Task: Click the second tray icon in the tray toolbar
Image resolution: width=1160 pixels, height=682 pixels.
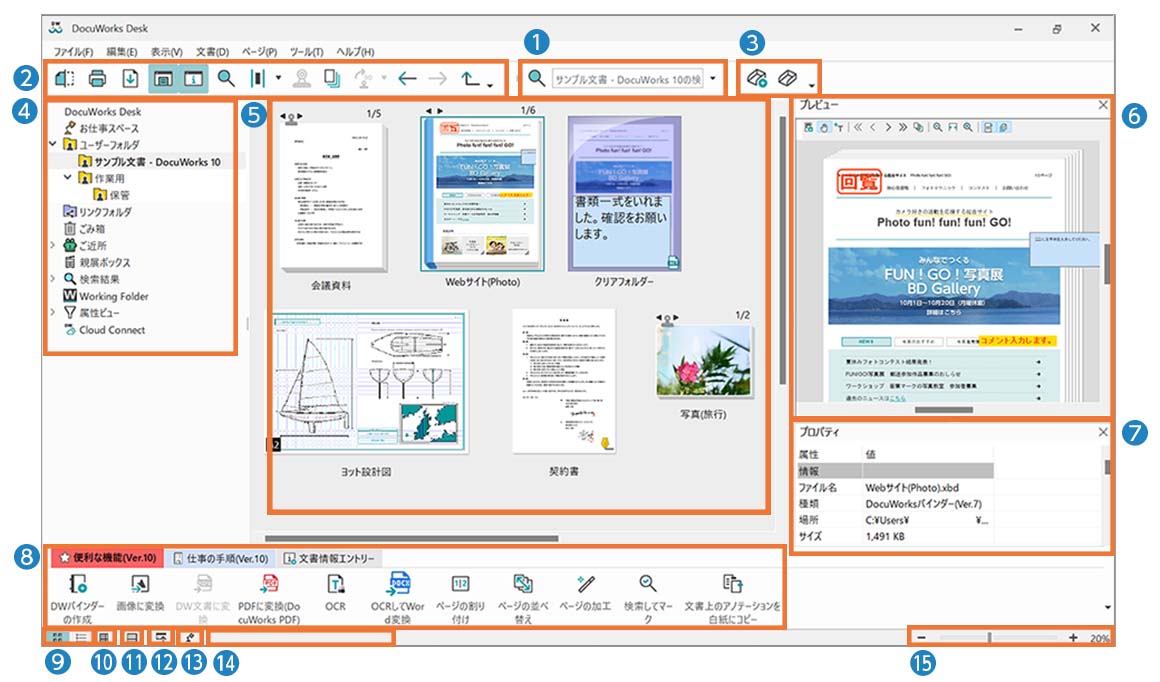Action: (x=787, y=77)
